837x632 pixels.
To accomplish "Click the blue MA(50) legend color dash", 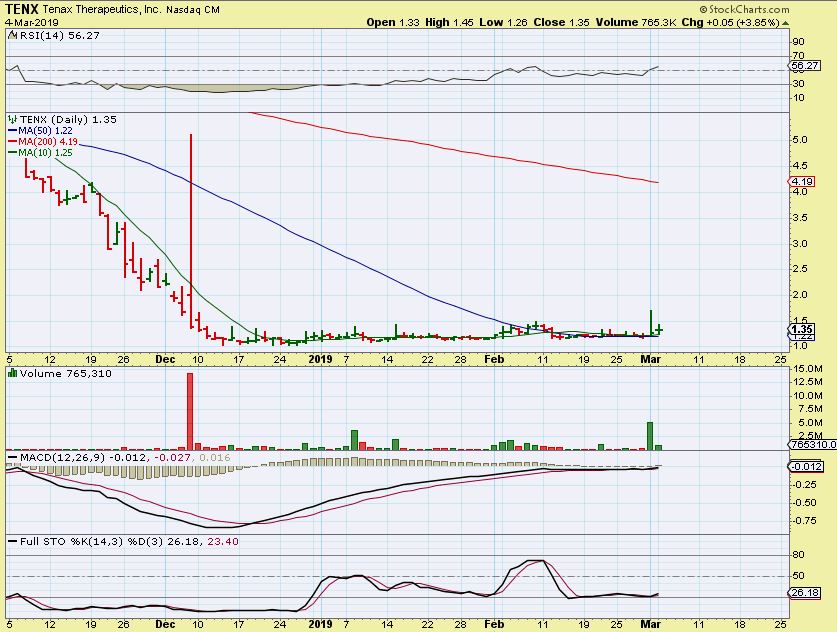I will click(13, 130).
